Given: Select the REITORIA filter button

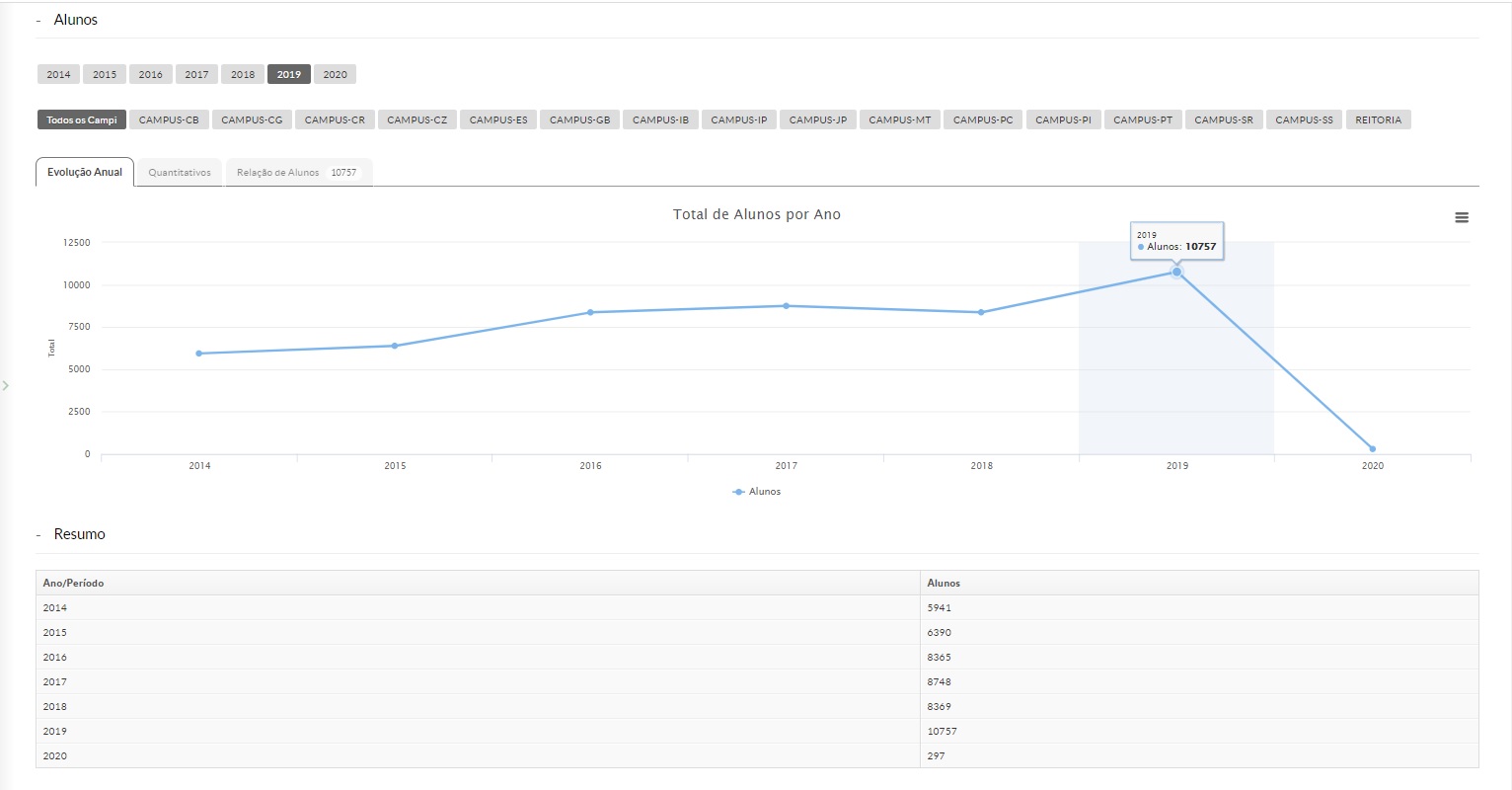Looking at the screenshot, I should (x=1378, y=120).
